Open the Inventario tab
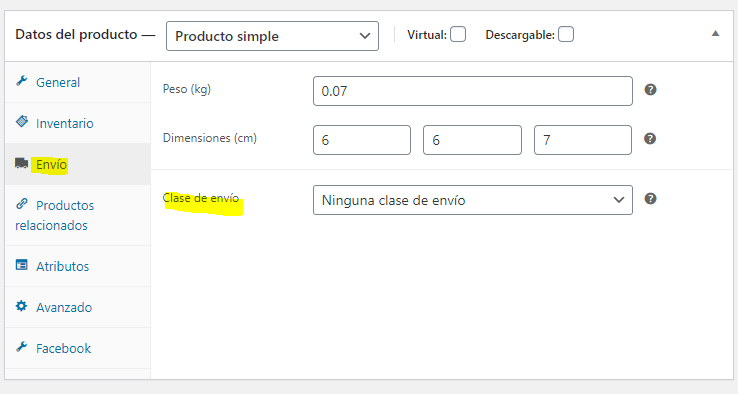This screenshot has height=394, width=738. pos(78,123)
